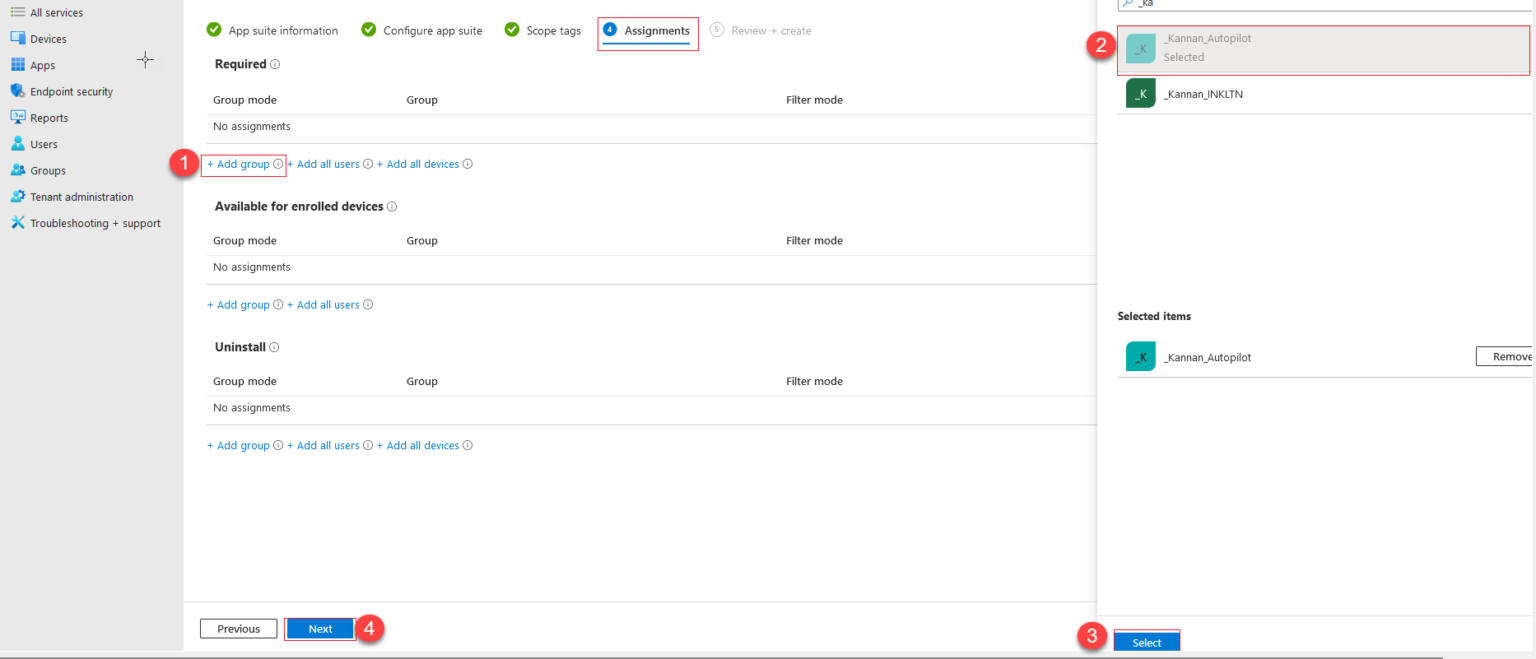Open All services in the sidebar

coord(56,13)
